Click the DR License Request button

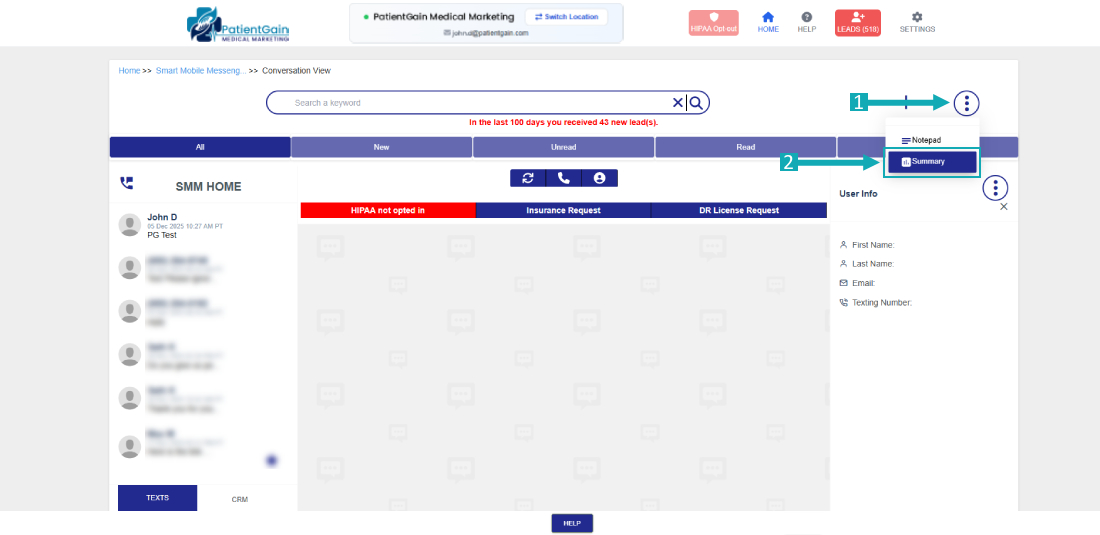pos(739,210)
